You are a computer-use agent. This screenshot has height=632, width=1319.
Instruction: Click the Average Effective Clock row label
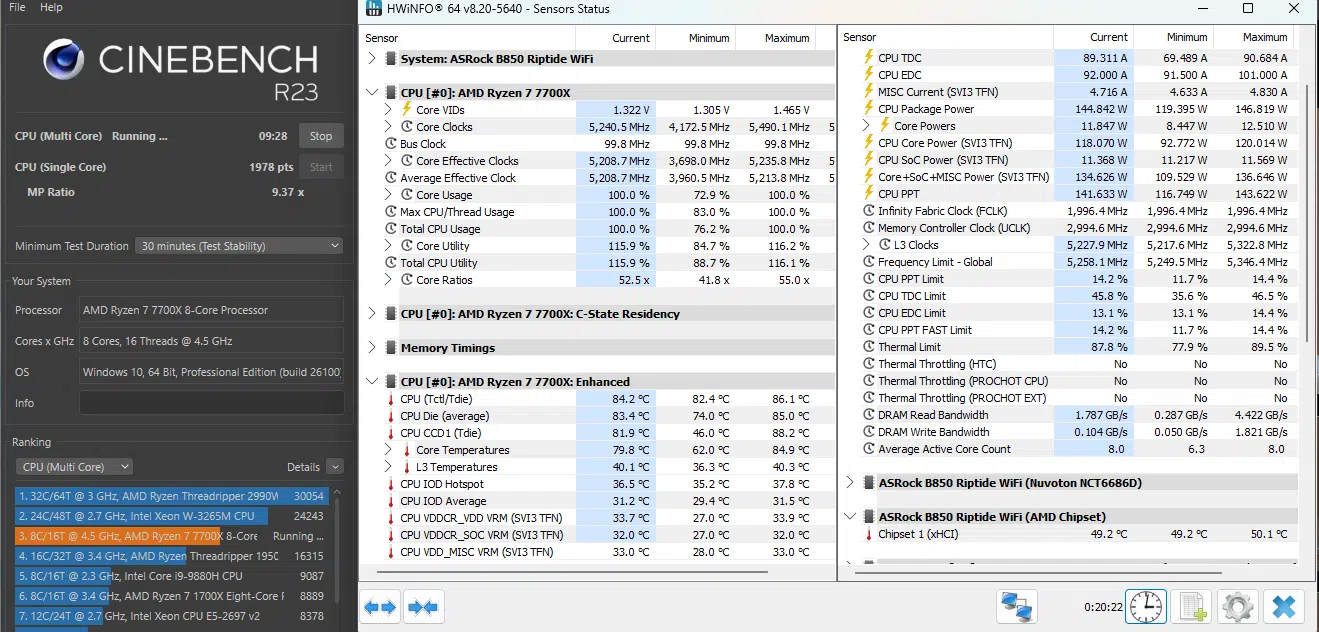[x=458, y=178]
